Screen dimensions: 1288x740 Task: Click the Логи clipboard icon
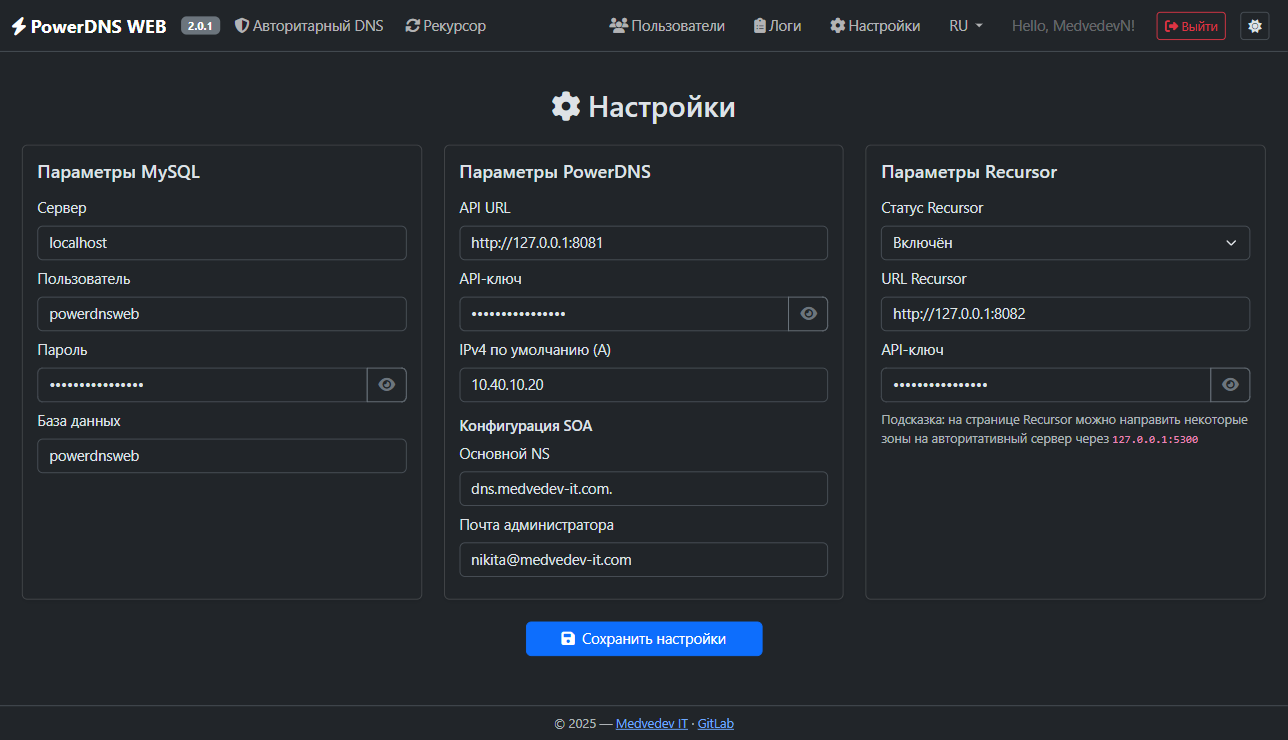tap(760, 26)
